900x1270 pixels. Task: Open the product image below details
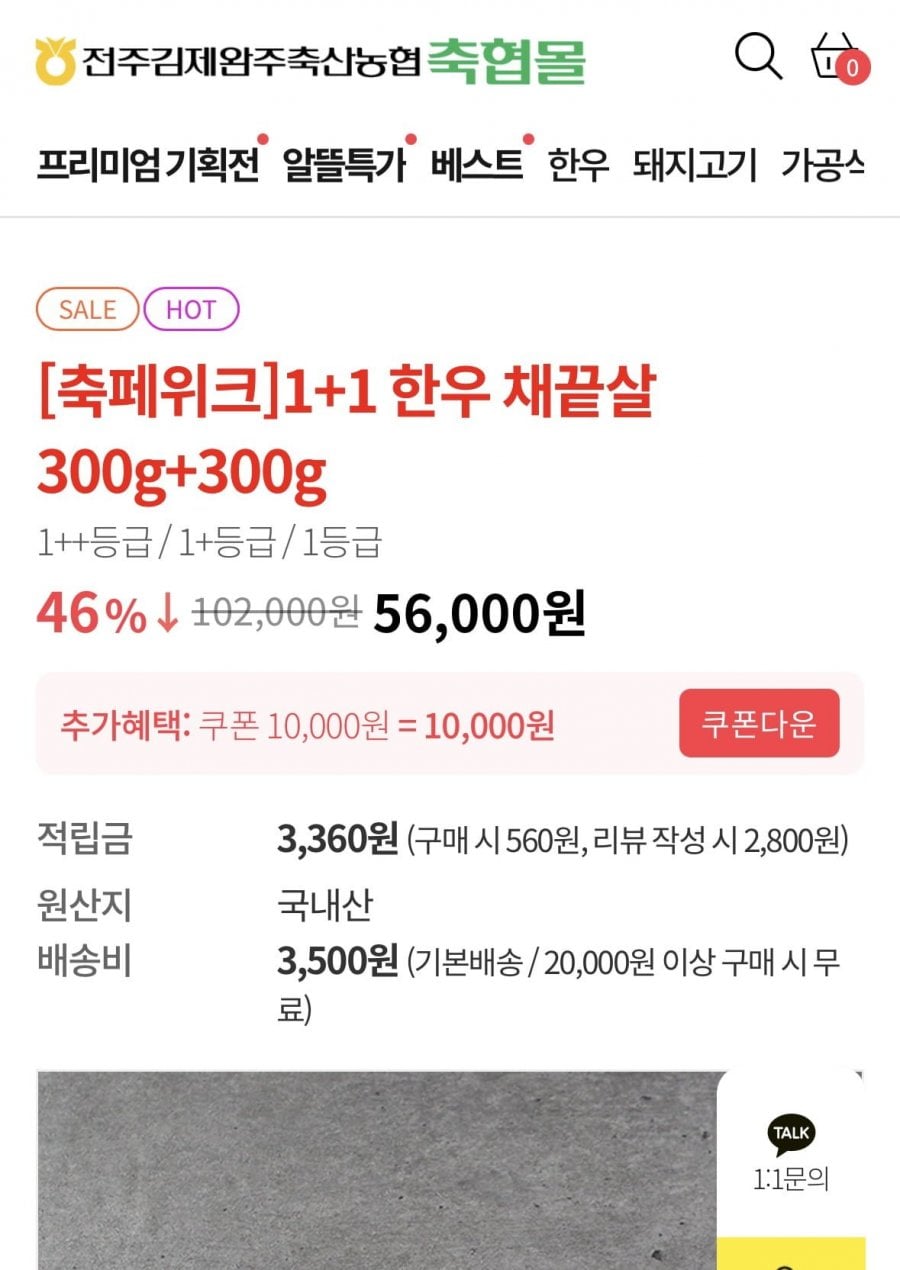coord(378,1170)
